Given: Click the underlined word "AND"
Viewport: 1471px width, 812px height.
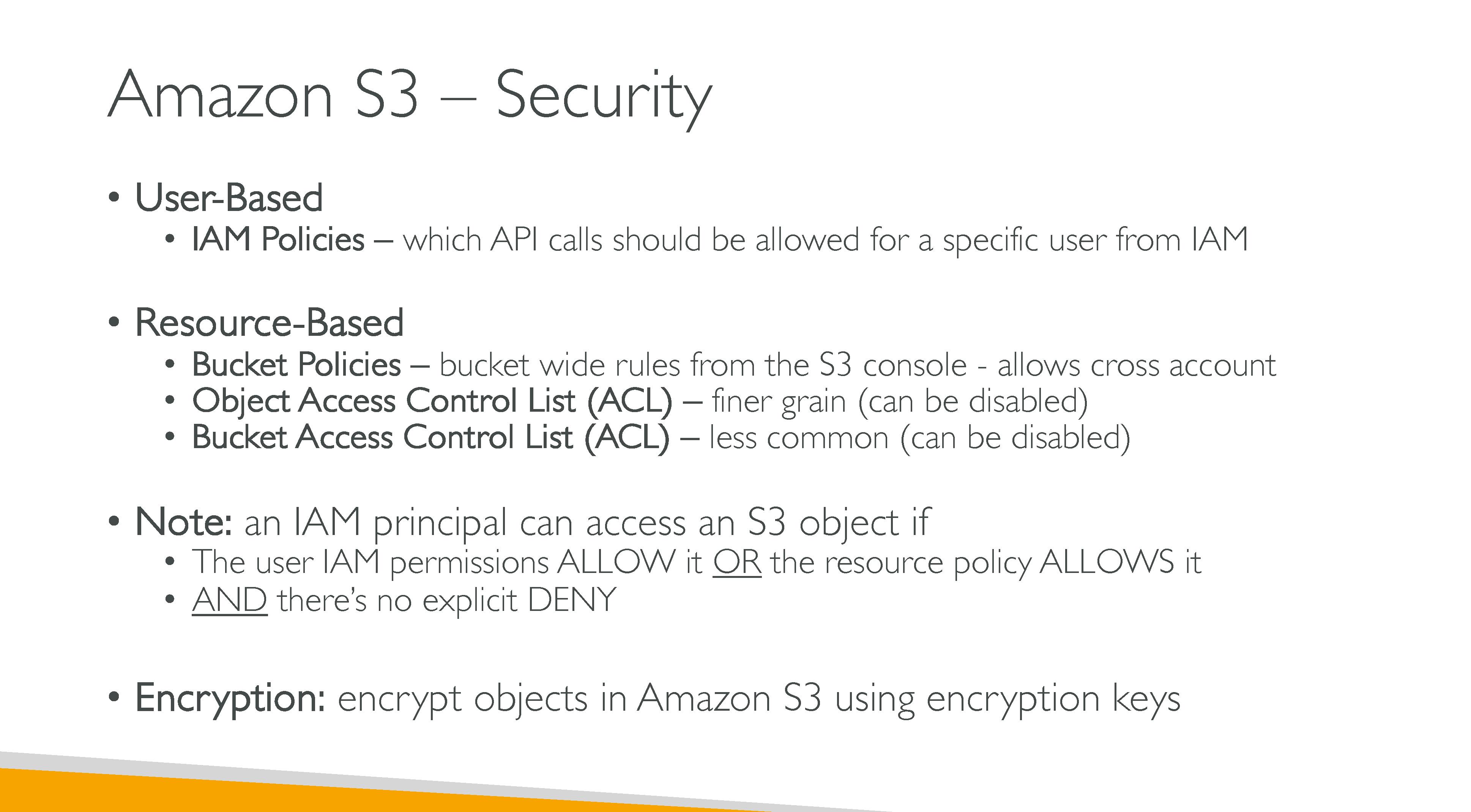Looking at the screenshot, I should point(230,600).
